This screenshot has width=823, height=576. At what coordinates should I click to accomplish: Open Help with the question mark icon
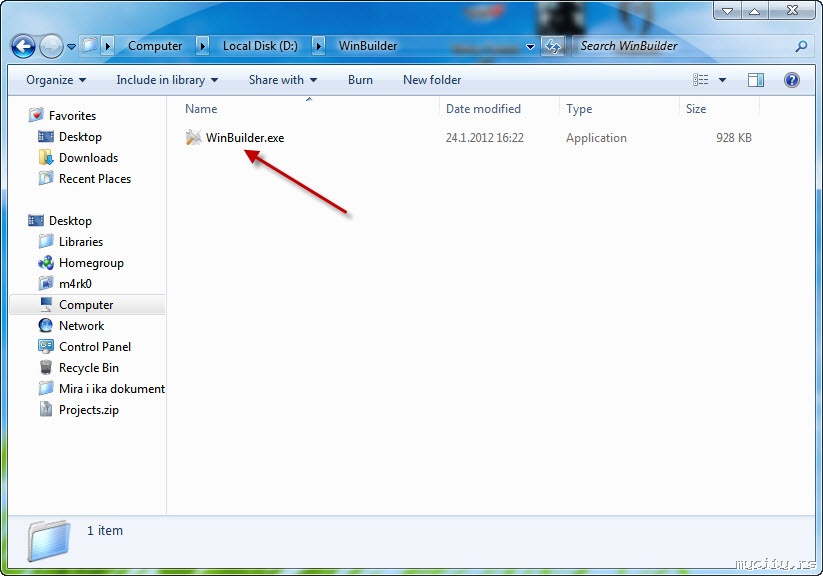pos(792,80)
